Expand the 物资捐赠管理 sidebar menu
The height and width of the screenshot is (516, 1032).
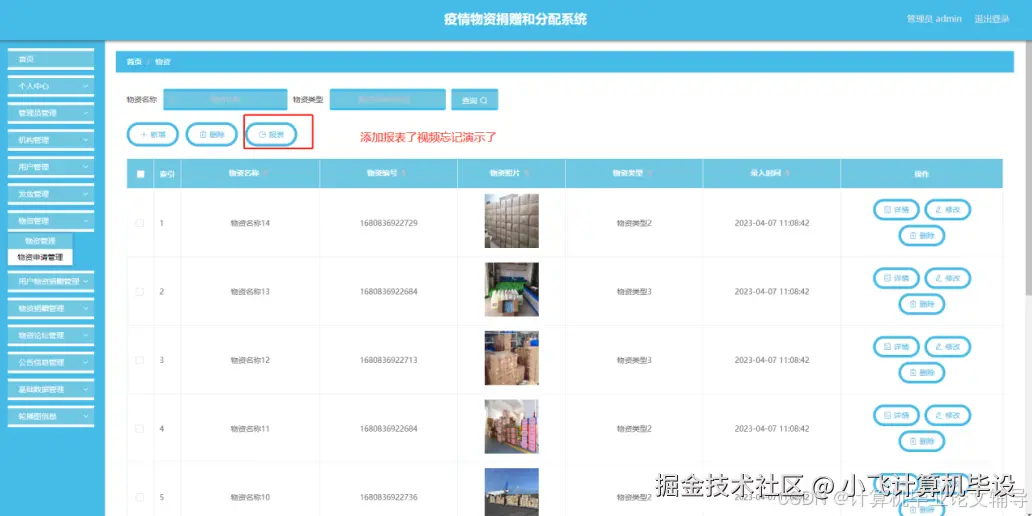pos(51,309)
